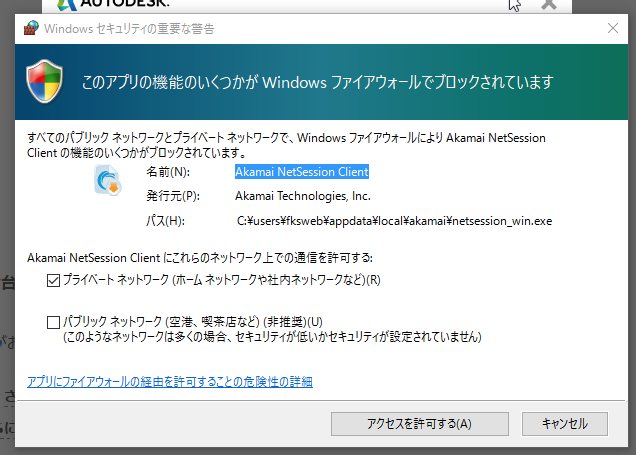Screen dimensions: 636x455
Task: Click the firewall icon in the title bar
Action: (x=31, y=28)
